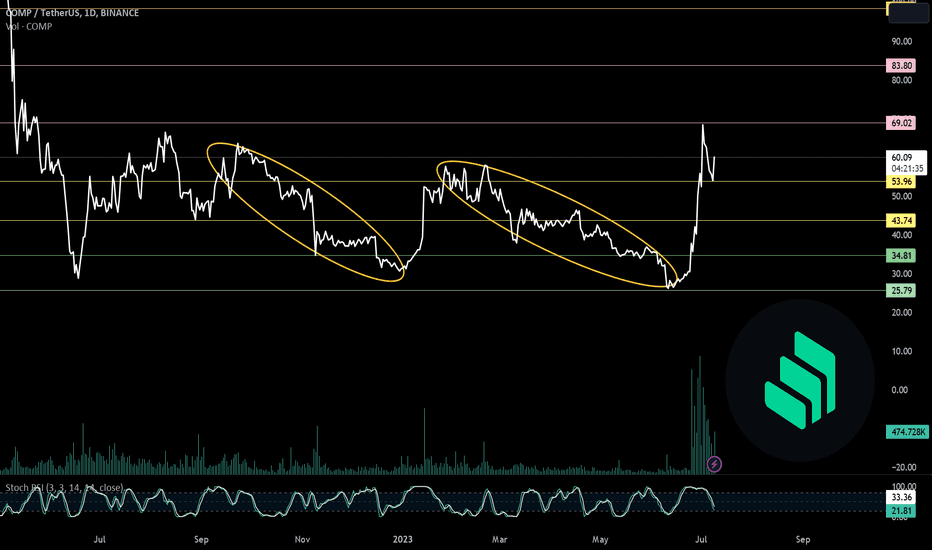Screen dimensions: 932x550
Task: Select the 83.80 price level label
Action: pyautogui.click(x=901, y=65)
